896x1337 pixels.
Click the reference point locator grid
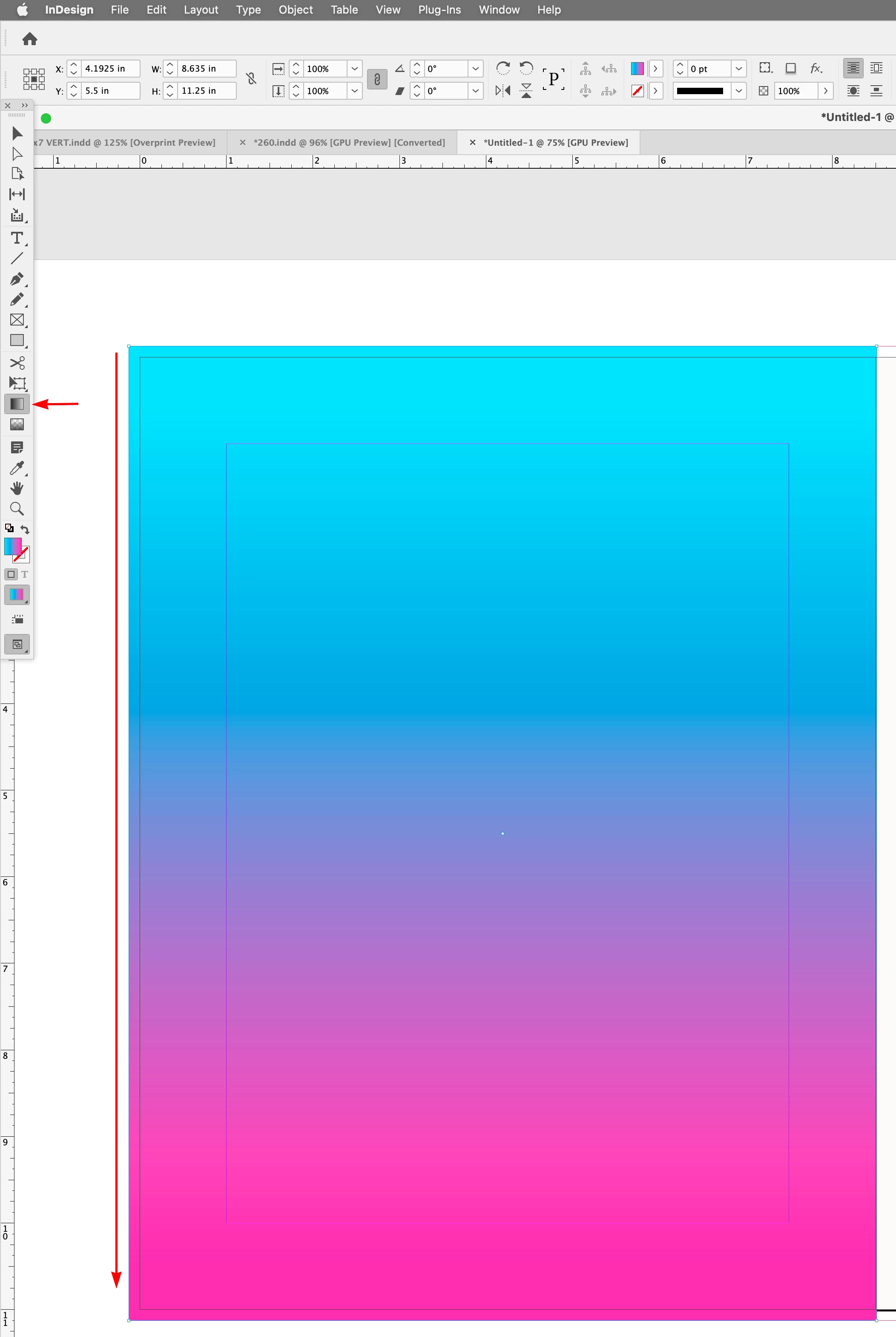click(34, 79)
